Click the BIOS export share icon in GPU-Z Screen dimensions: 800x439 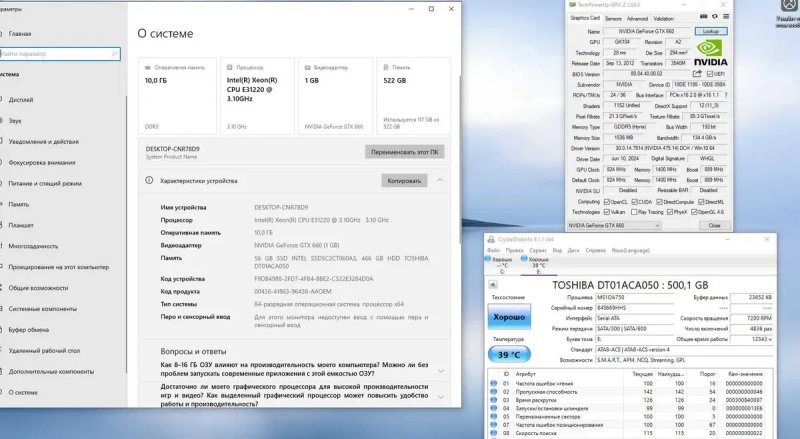[697, 74]
